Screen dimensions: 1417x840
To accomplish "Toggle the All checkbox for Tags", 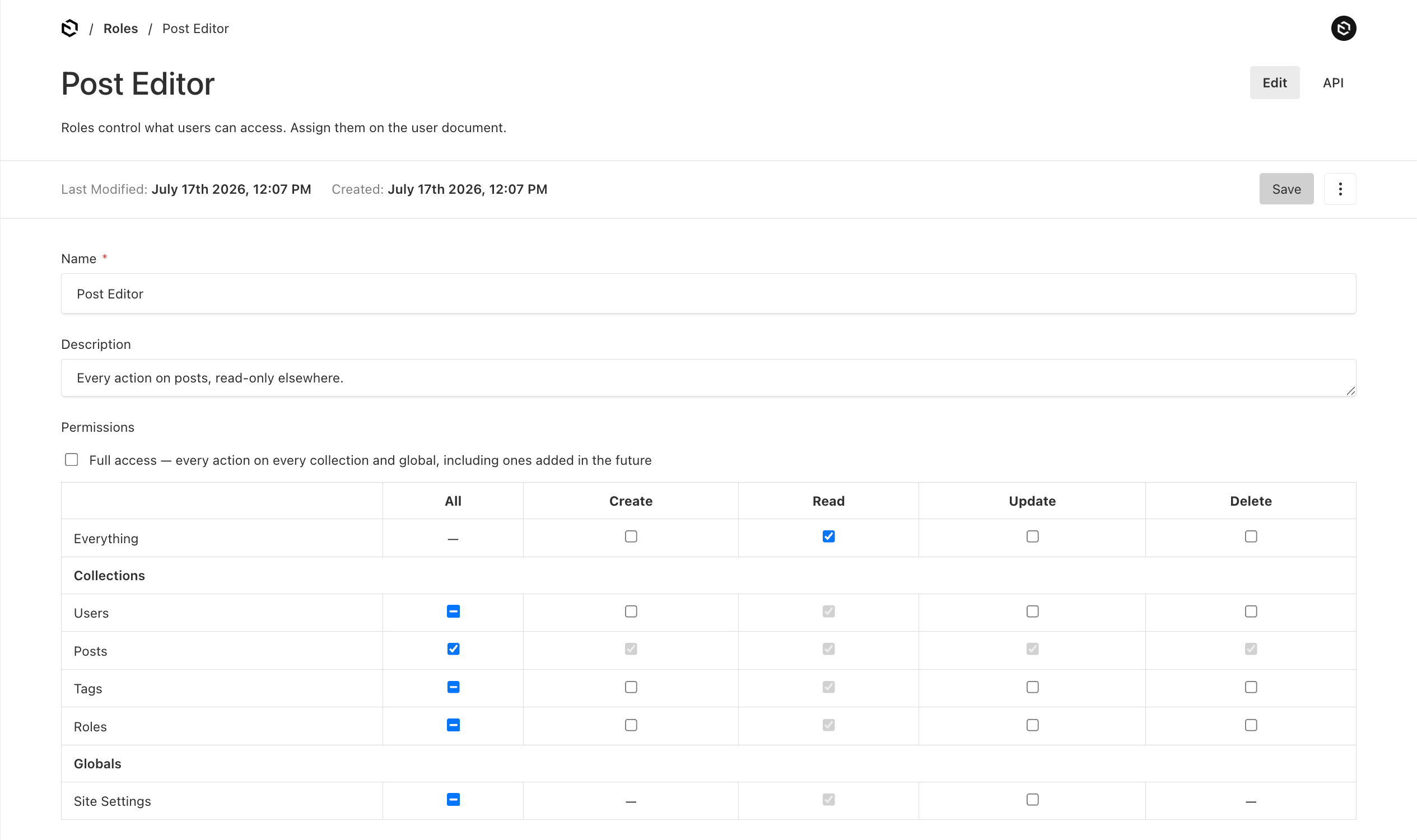I will [453, 687].
